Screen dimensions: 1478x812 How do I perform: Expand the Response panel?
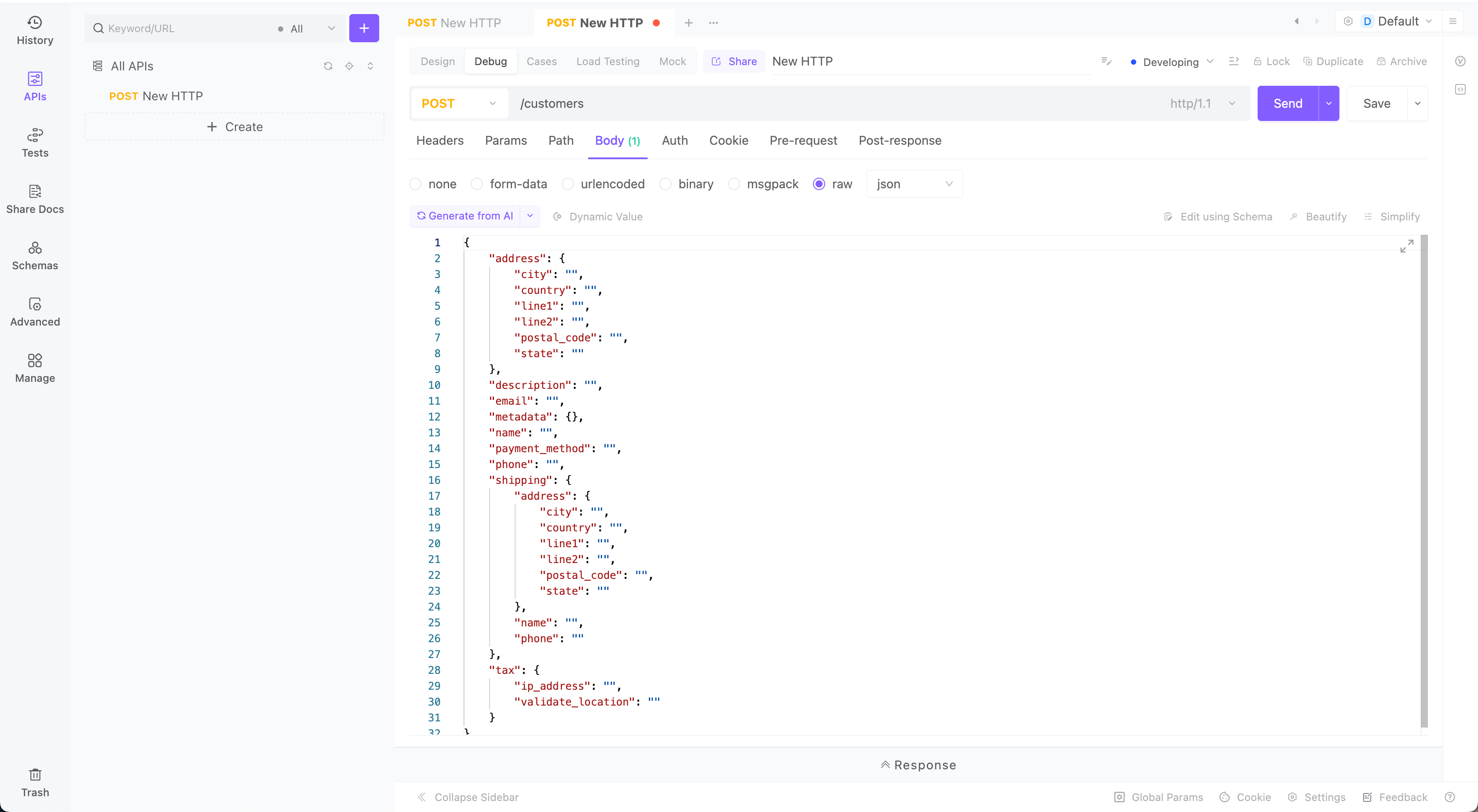[x=918, y=765]
